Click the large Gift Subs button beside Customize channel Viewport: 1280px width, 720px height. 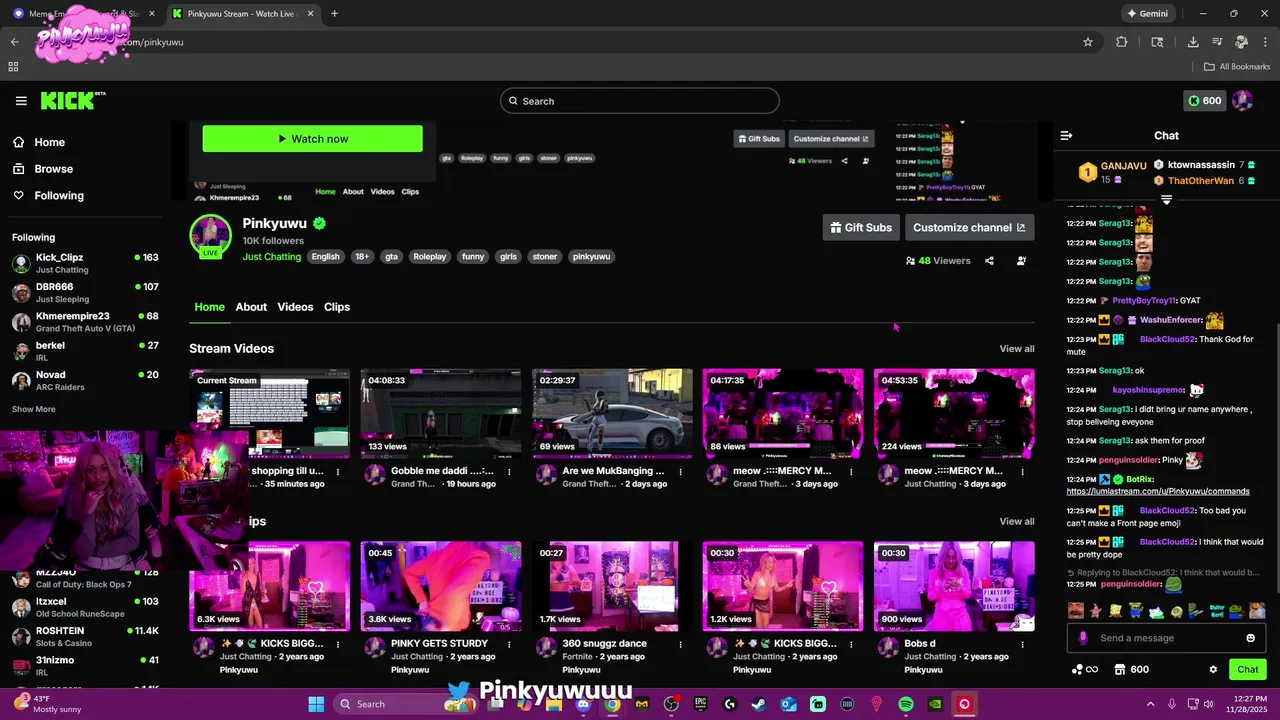861,227
